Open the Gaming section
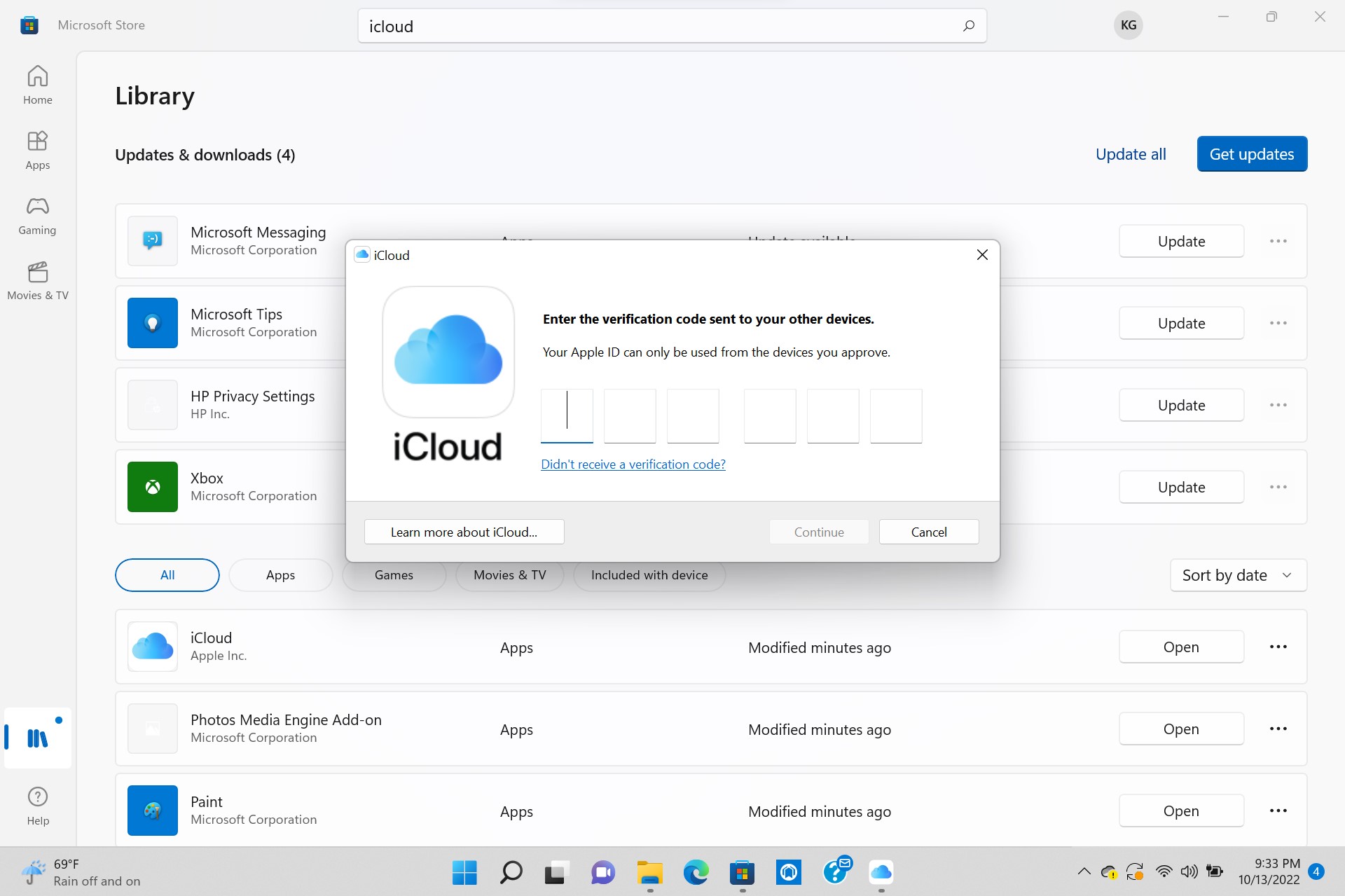 (x=38, y=215)
